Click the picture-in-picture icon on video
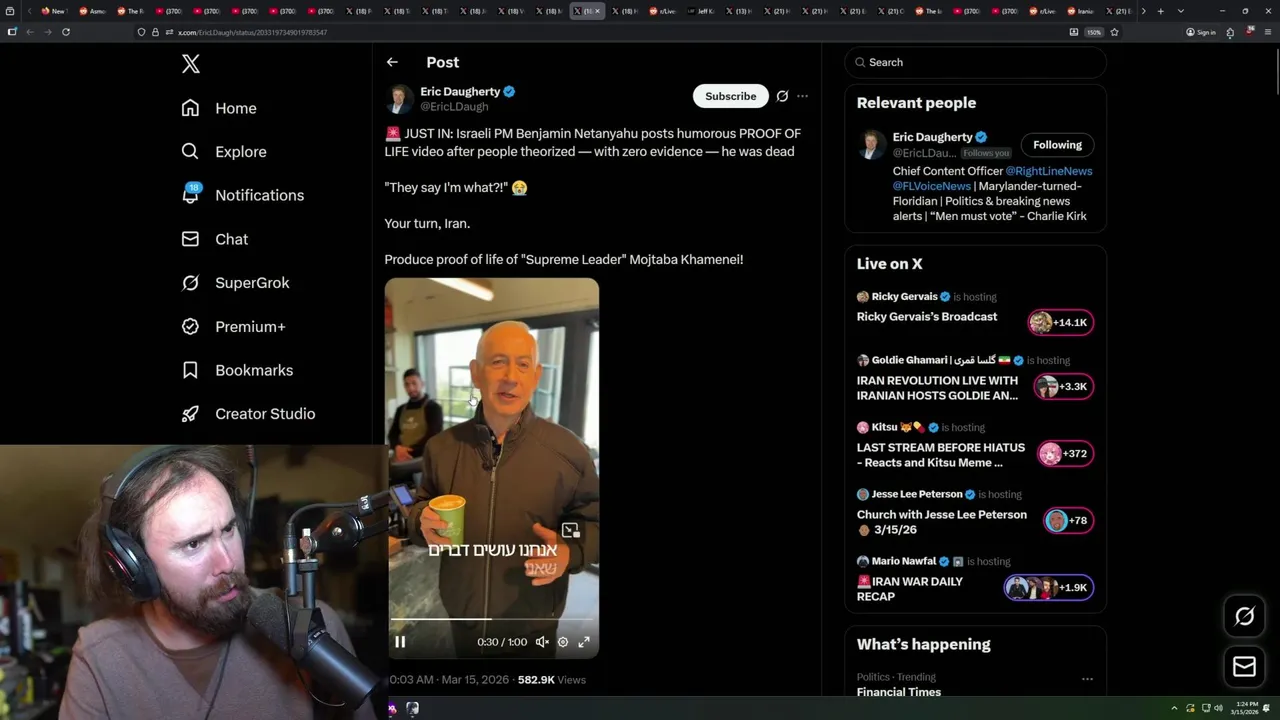1280x720 pixels. (570, 531)
